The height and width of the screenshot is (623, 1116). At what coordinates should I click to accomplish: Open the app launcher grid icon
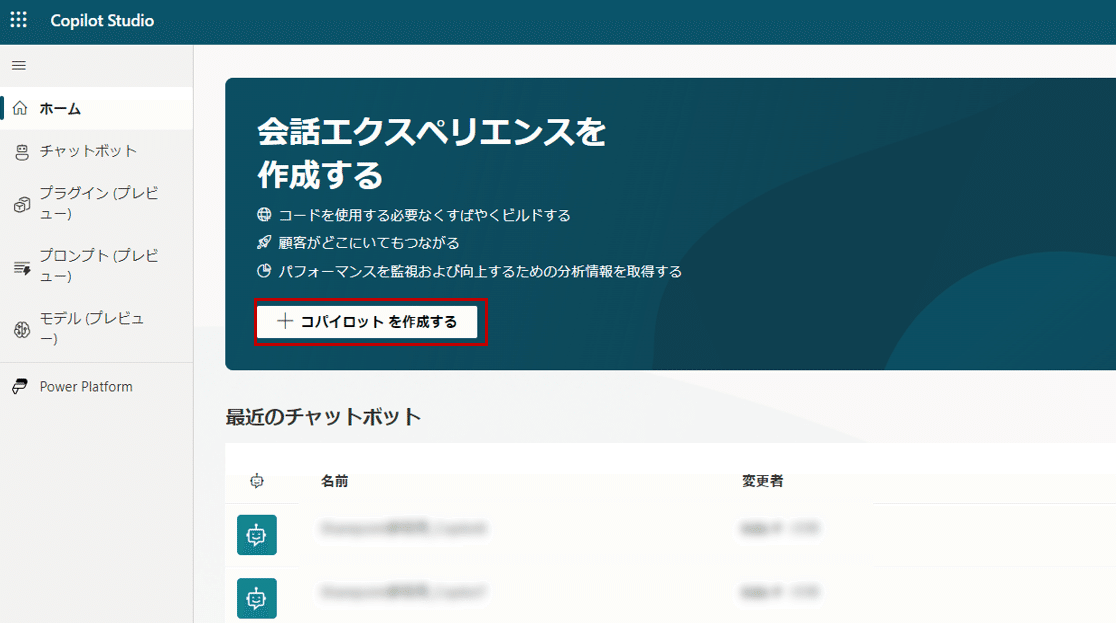click(x=19, y=20)
